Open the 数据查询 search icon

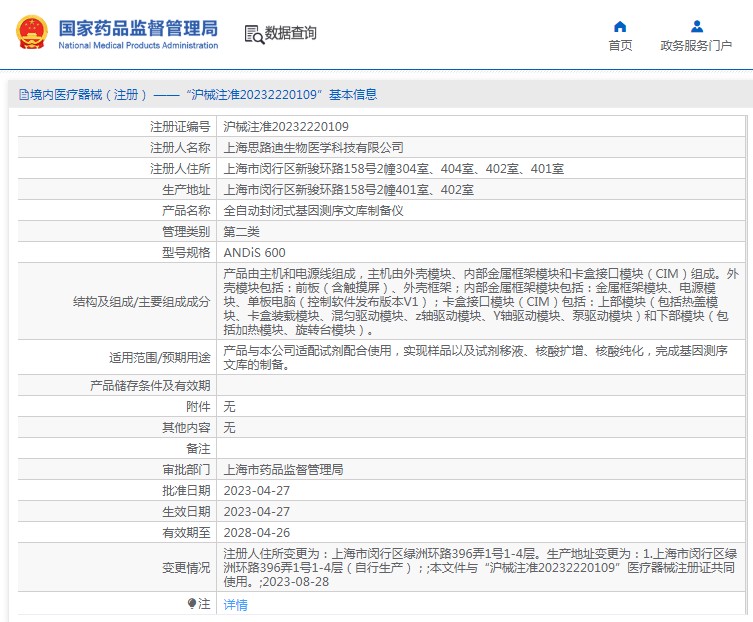[x=254, y=34]
